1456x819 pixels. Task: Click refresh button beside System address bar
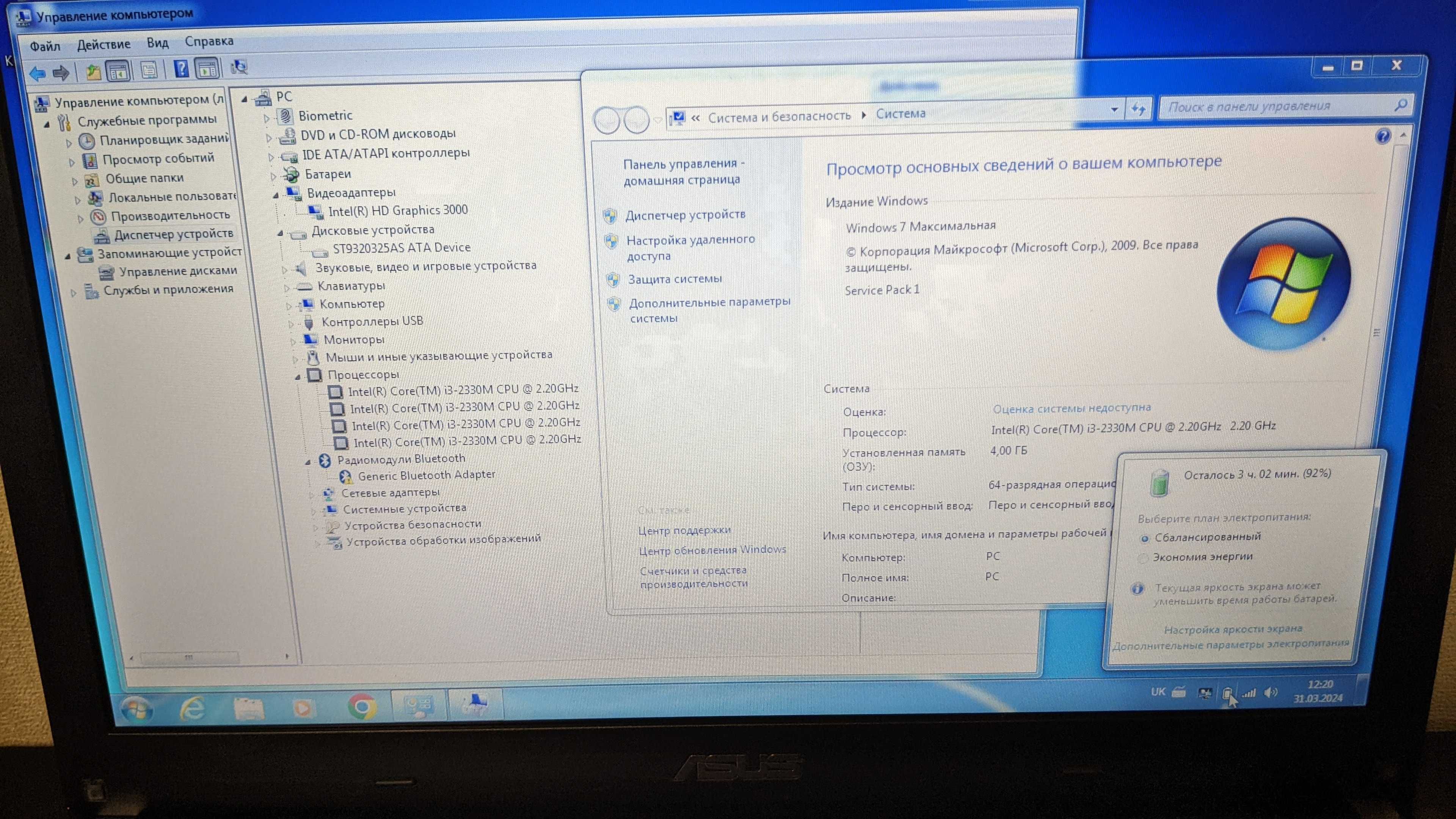[1138, 108]
